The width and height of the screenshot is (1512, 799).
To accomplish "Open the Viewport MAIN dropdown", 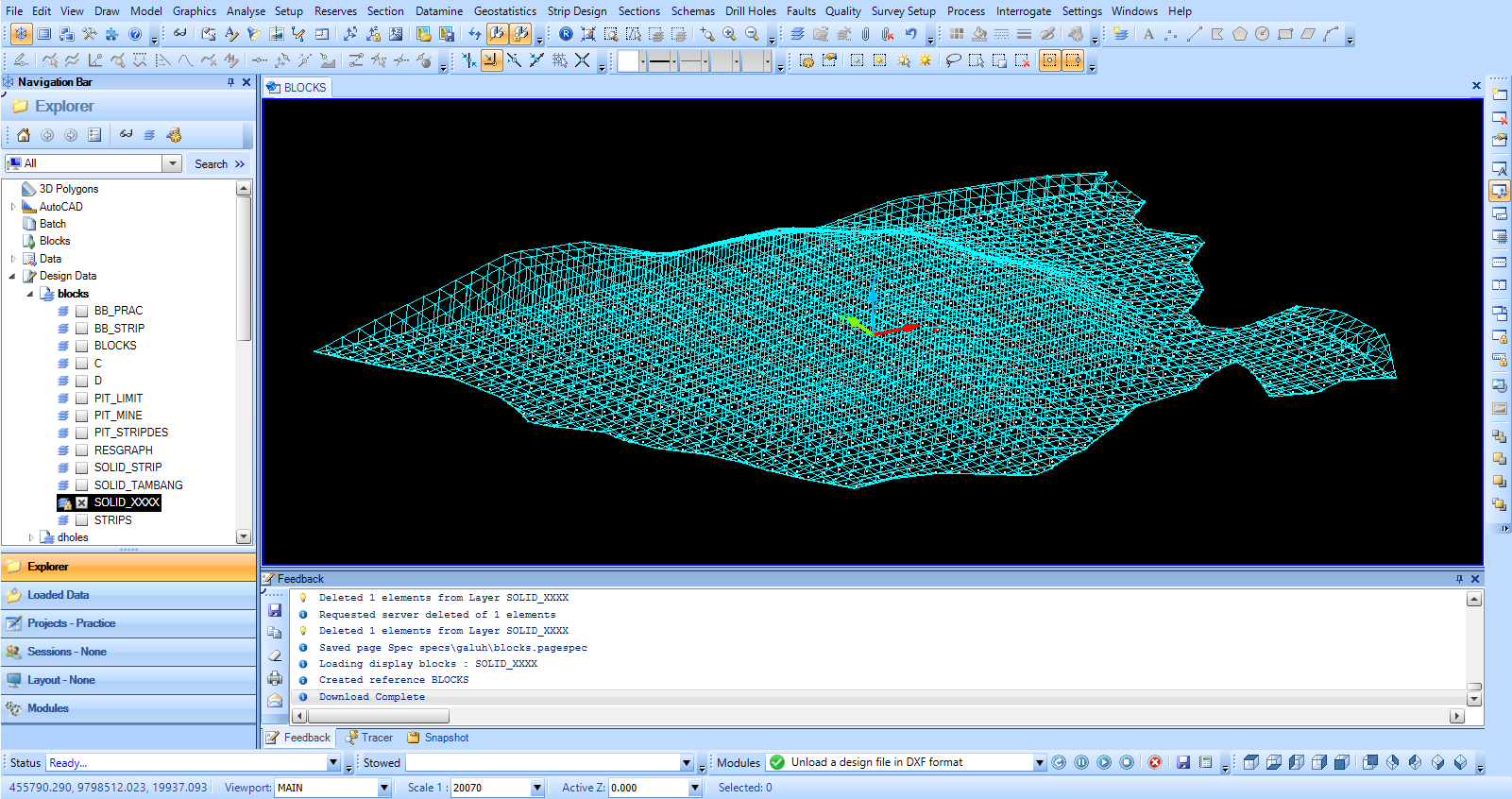I will click(x=383, y=788).
